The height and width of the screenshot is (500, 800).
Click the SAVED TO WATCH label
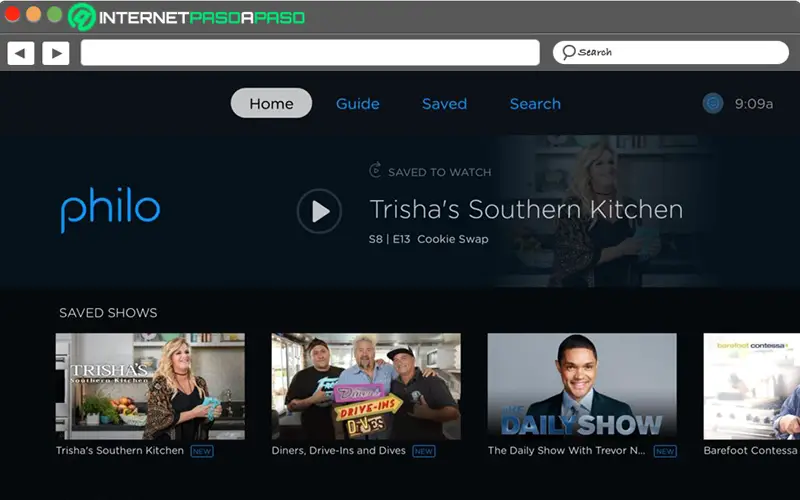coord(440,172)
